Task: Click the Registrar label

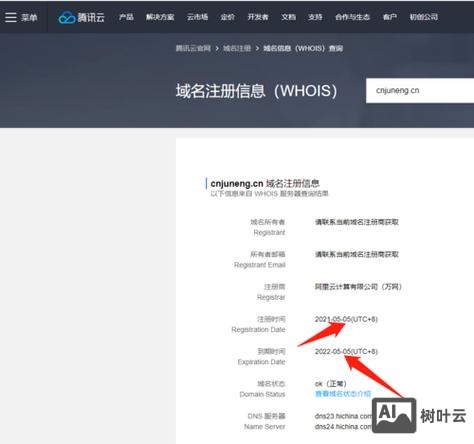Action: pyautogui.click(x=271, y=297)
